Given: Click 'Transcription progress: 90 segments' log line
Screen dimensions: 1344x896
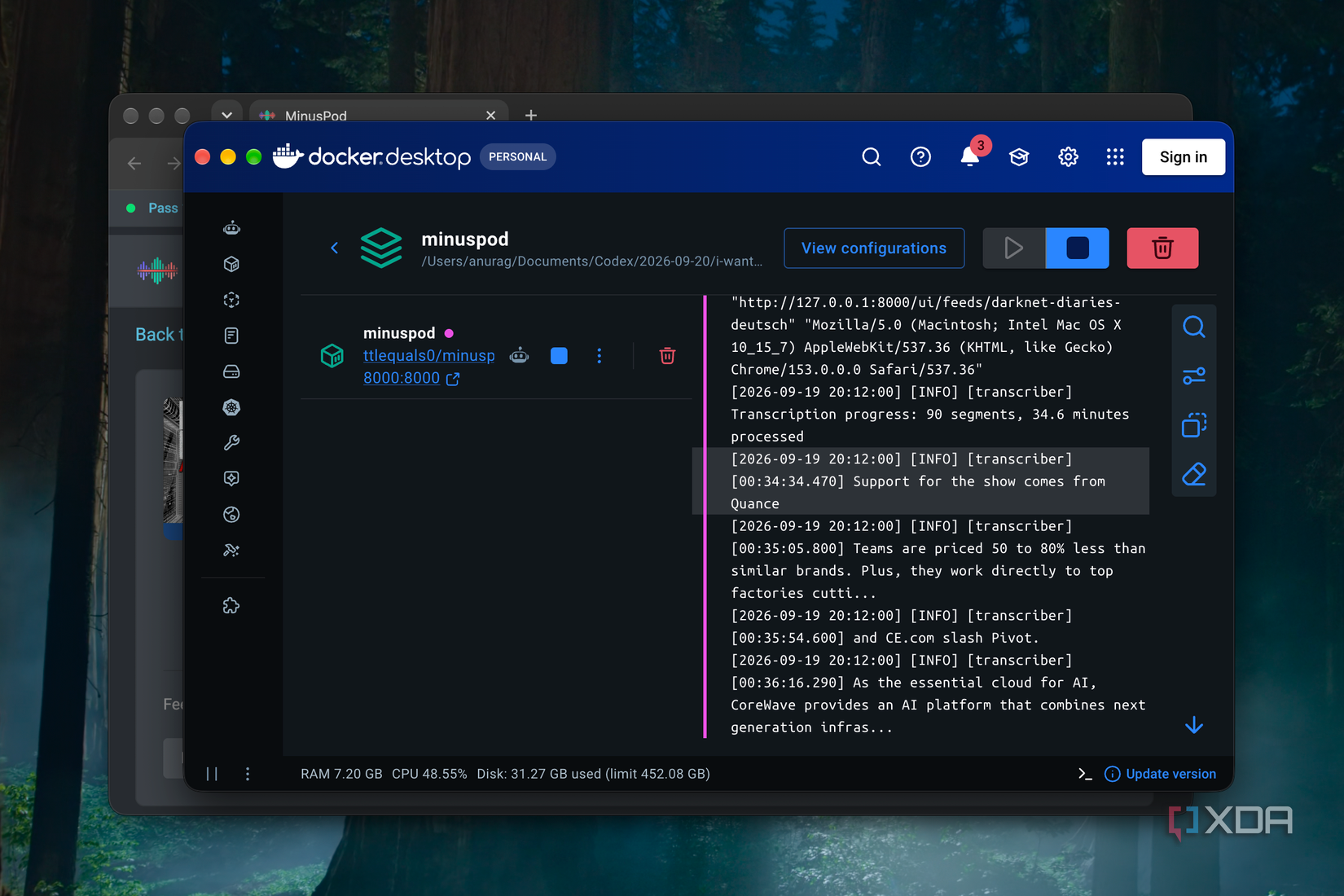Looking at the screenshot, I should 930,415.
